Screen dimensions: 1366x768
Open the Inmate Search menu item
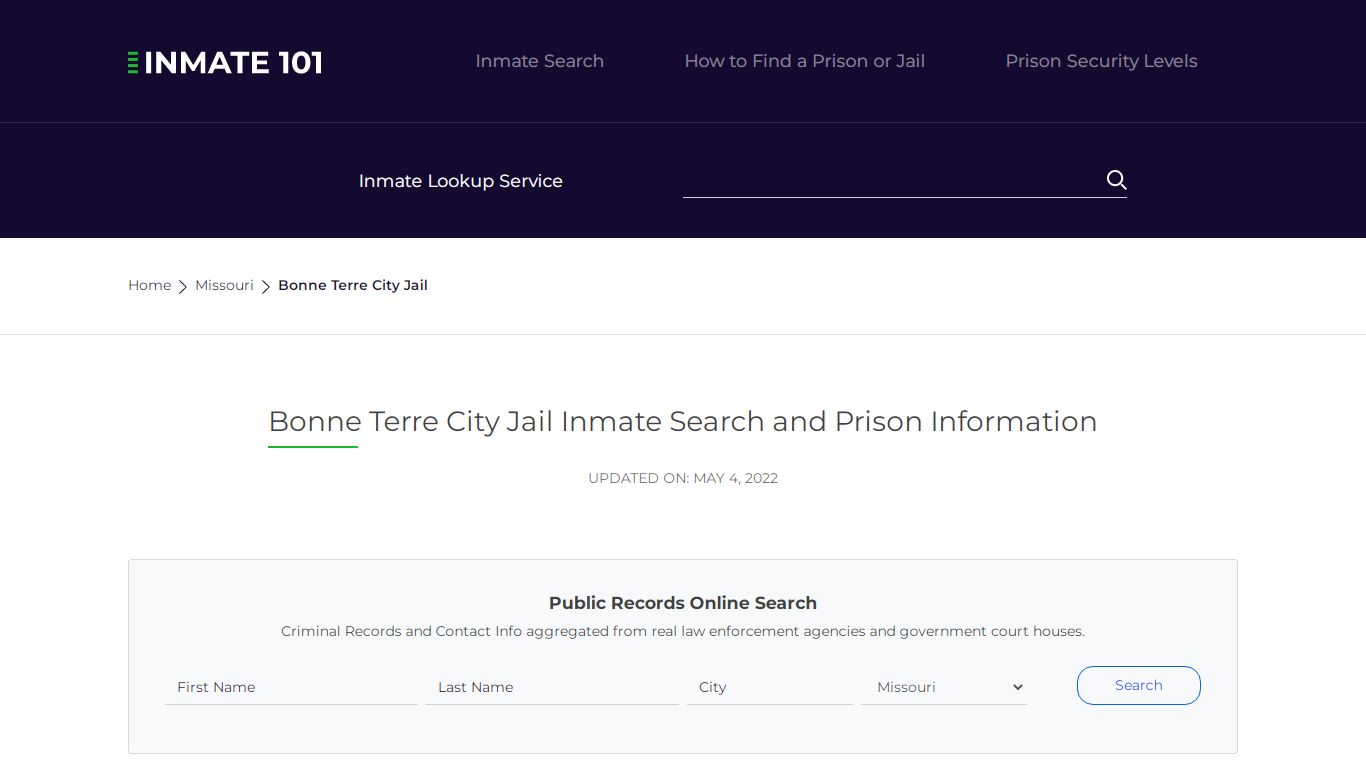(540, 61)
